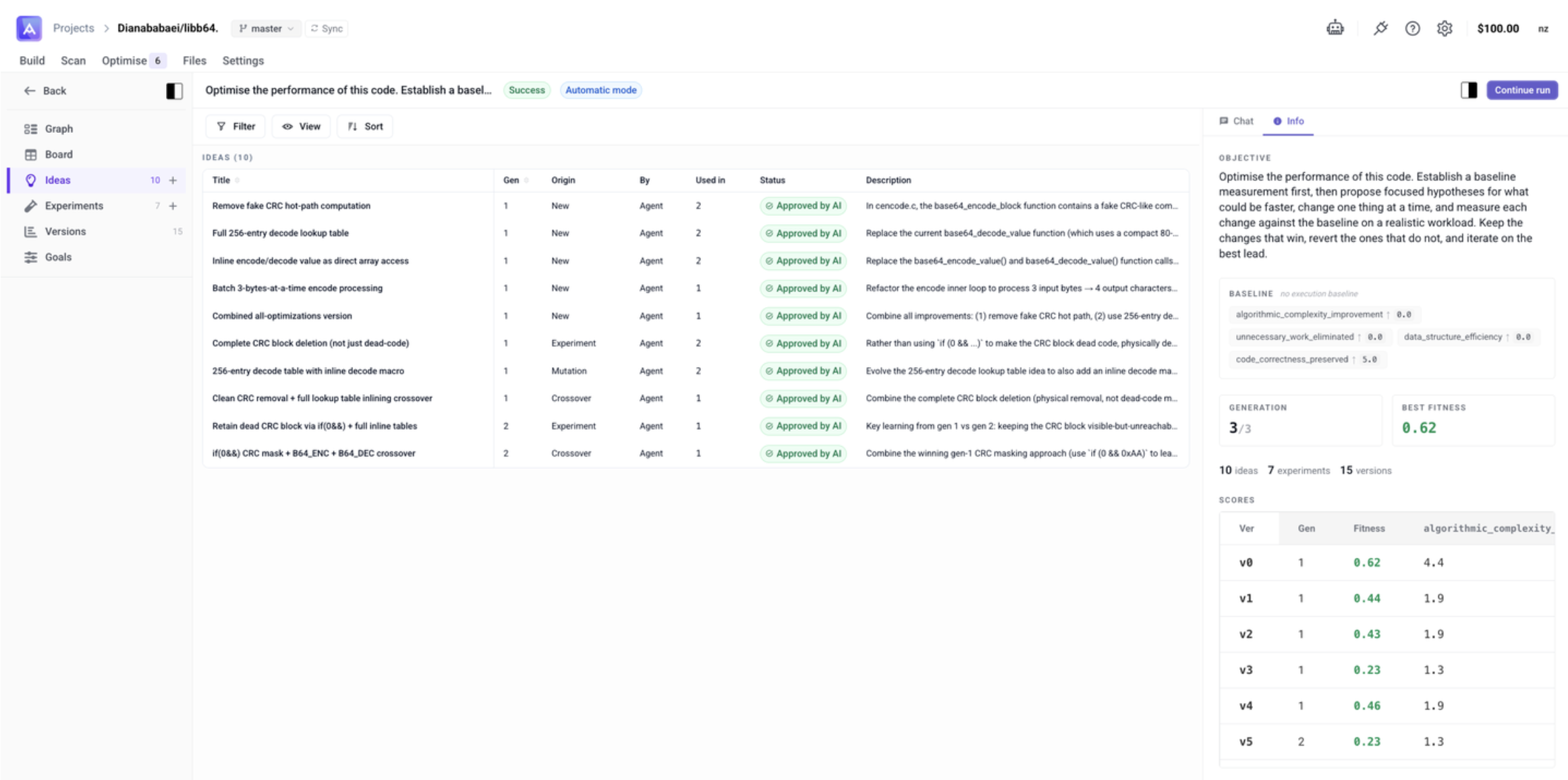Viewport: 1568px width, 780px height.
Task: Switch to the Optimise tab
Action: (134, 60)
